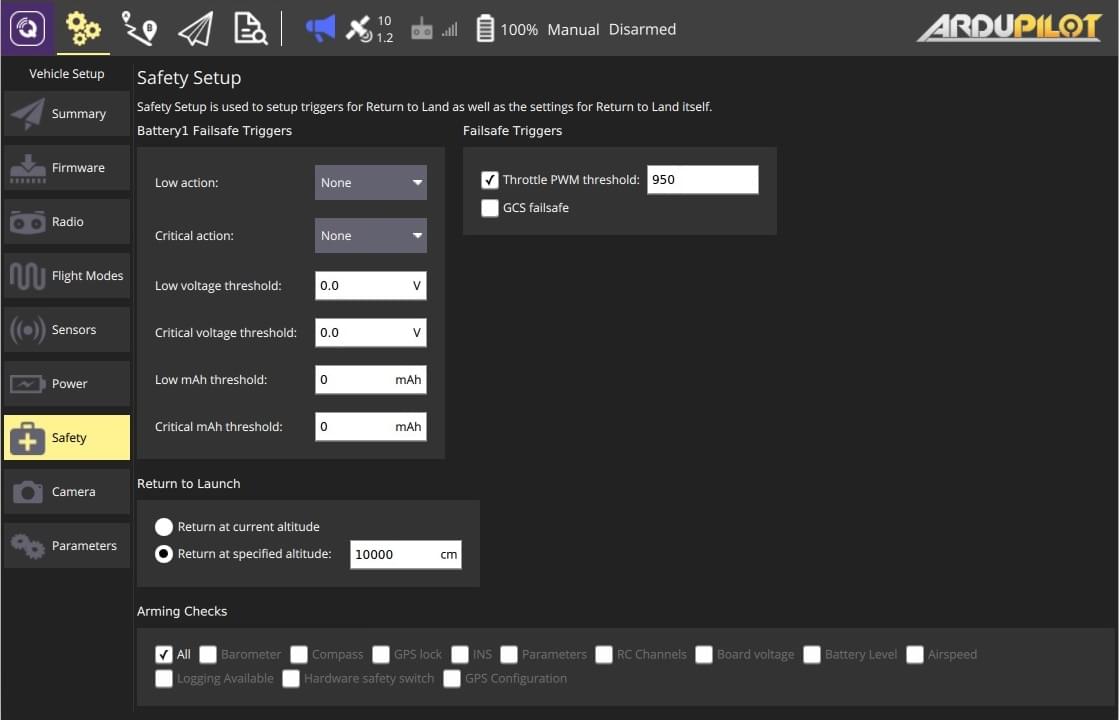The width and height of the screenshot is (1119, 720).
Task: Click the Vehicle Setup gears icon
Action: pos(83,29)
